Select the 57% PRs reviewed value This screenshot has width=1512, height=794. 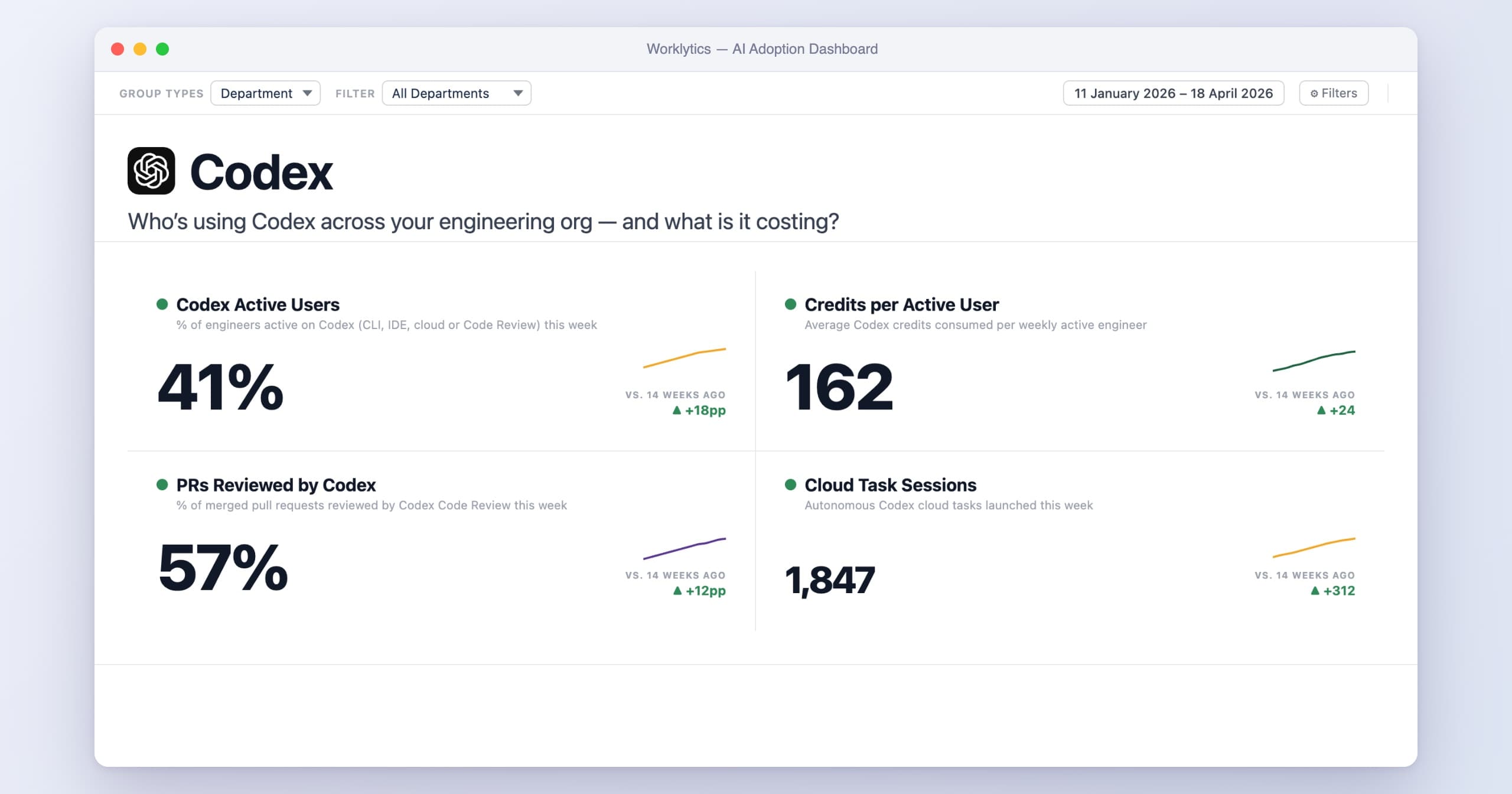click(223, 568)
